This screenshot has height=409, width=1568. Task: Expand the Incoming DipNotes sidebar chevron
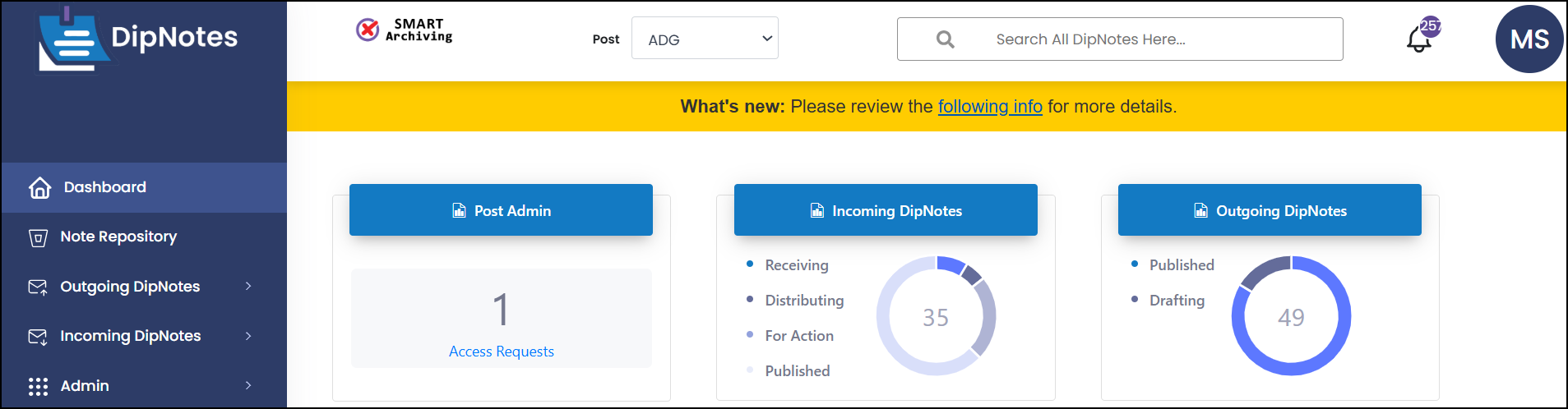[x=248, y=336]
